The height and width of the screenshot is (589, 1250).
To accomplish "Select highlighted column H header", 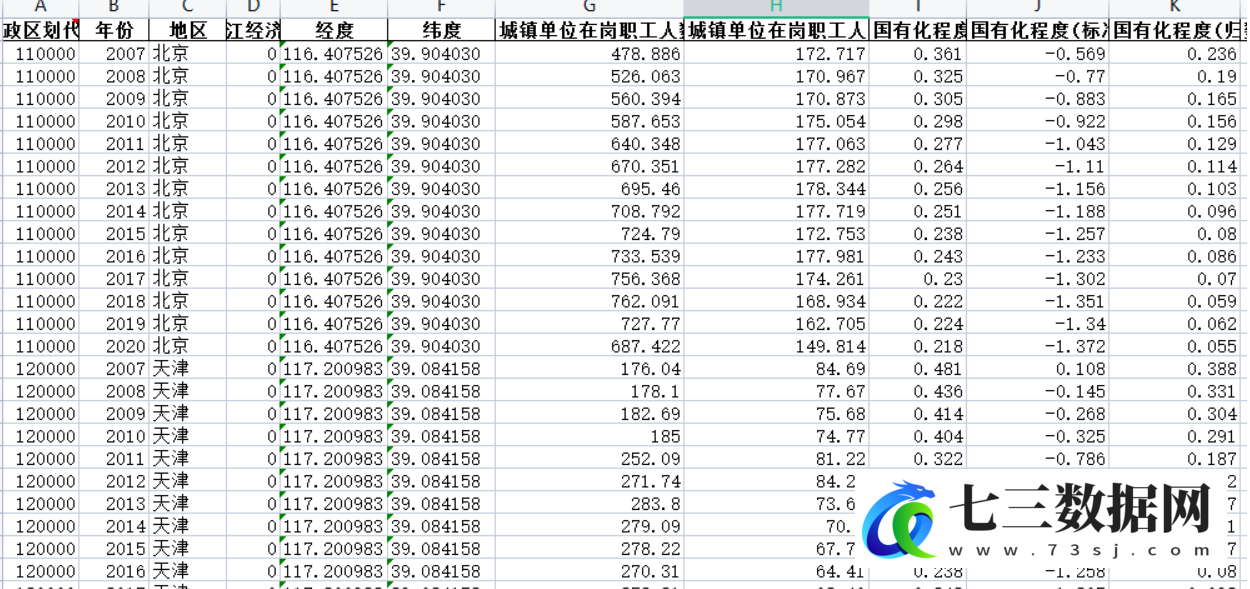I will pos(776,8).
